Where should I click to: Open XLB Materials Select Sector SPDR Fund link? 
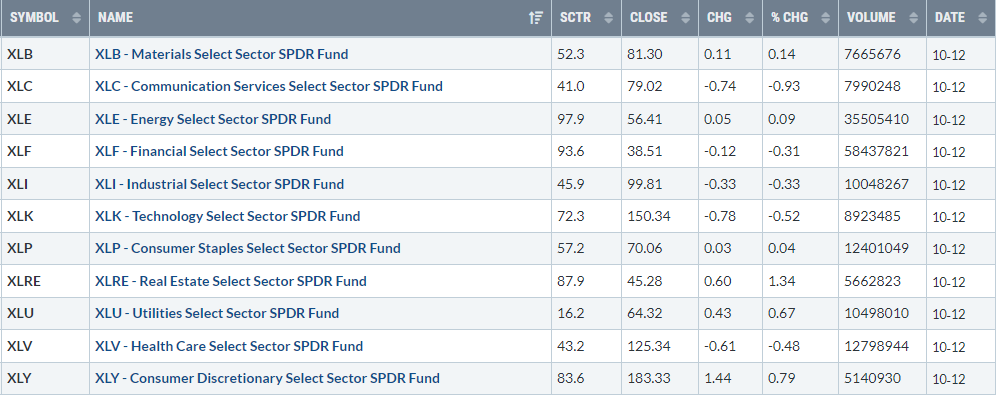click(221, 54)
